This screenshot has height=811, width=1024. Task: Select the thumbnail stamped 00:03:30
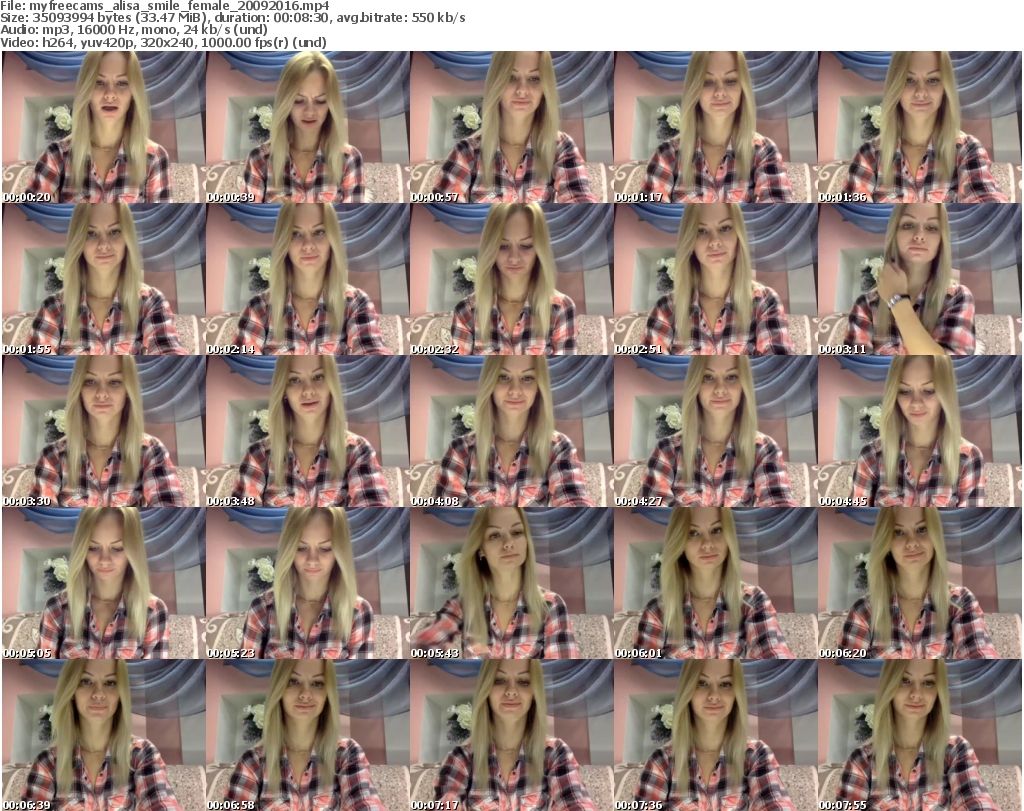click(104, 431)
